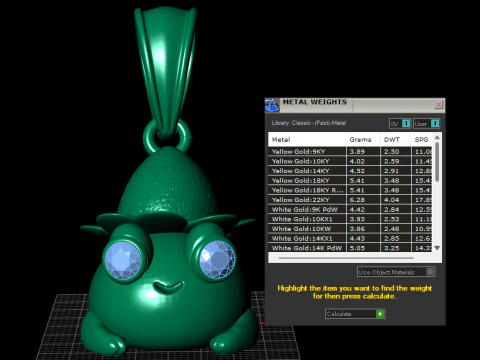Click the 2.91 DWT value
The width and height of the screenshot is (480, 360).
coord(391,171)
